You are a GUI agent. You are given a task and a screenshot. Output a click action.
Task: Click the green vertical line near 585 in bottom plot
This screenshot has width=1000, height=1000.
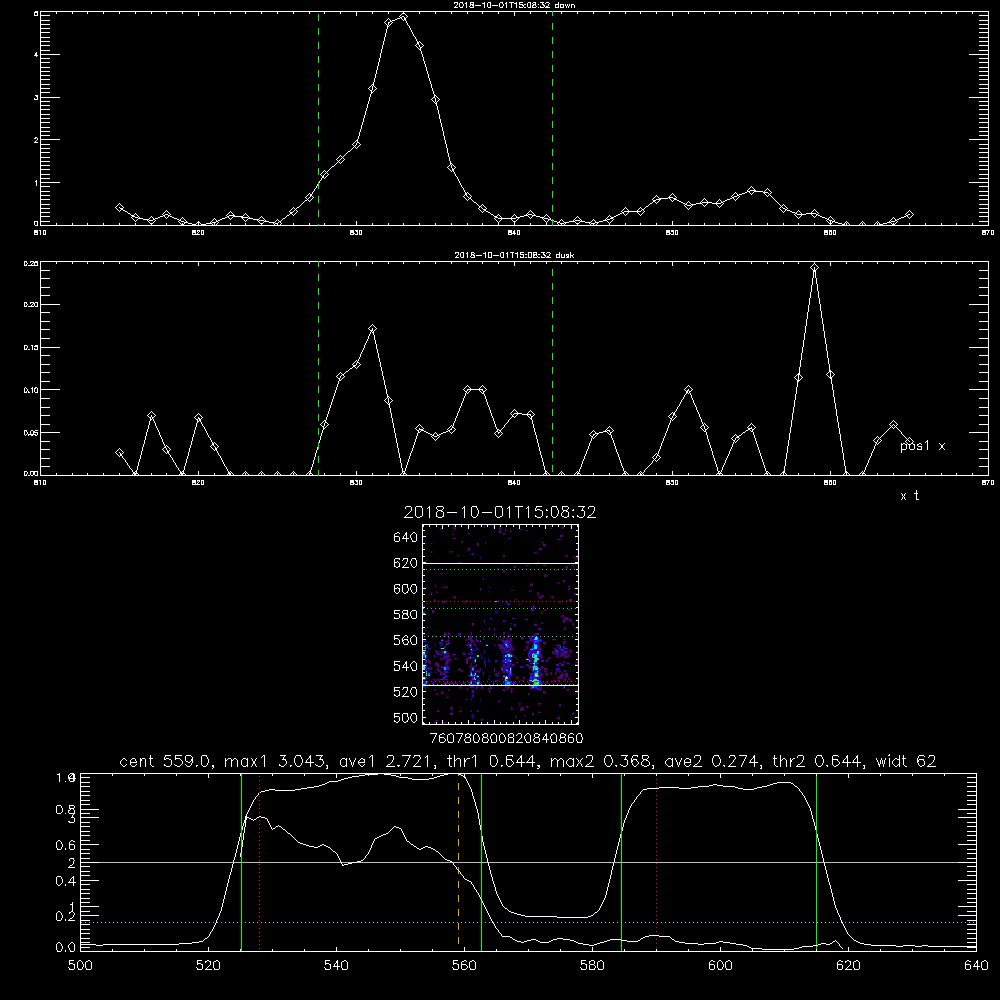coord(621,862)
